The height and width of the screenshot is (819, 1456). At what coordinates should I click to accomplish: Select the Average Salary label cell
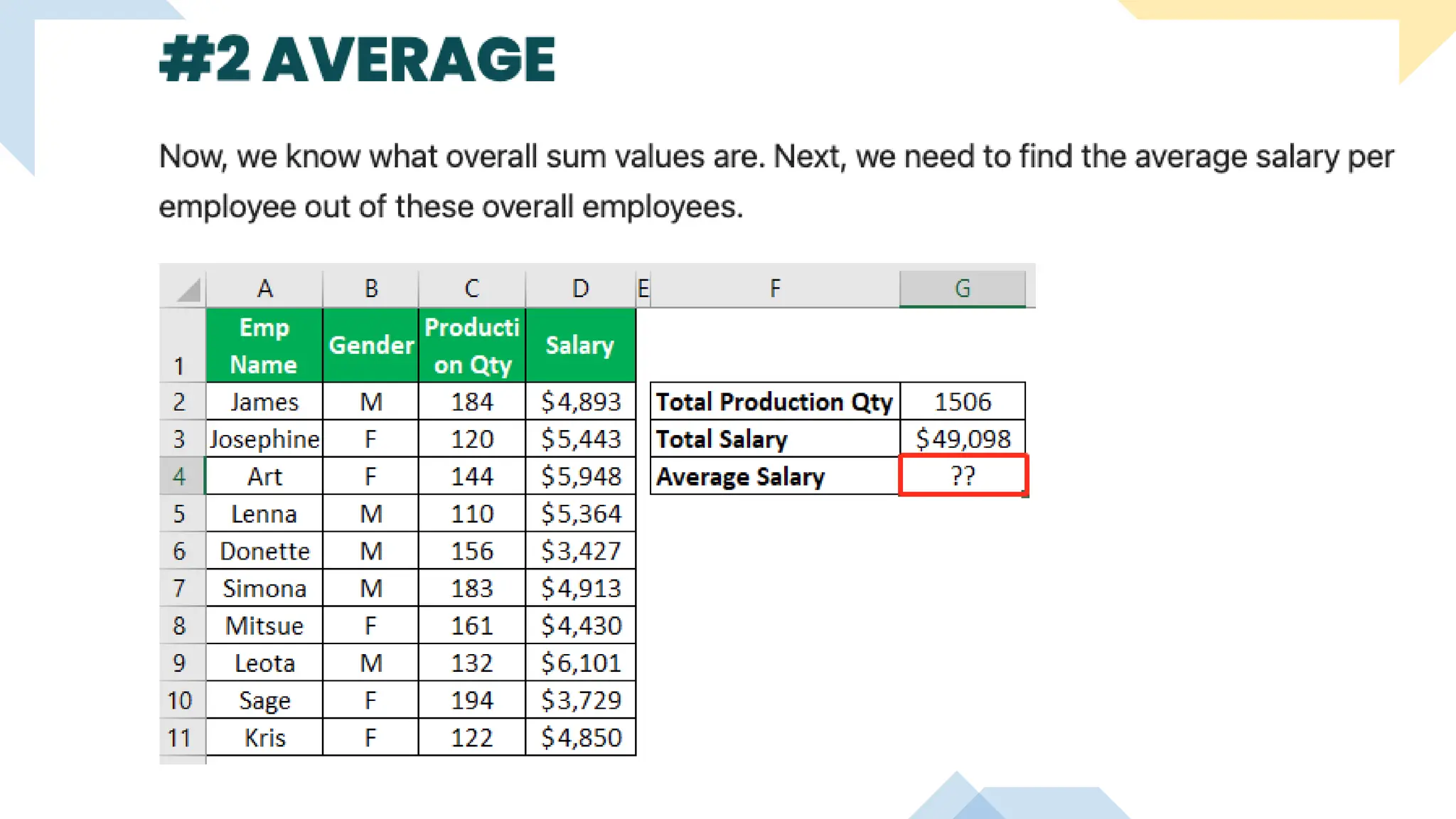[774, 476]
